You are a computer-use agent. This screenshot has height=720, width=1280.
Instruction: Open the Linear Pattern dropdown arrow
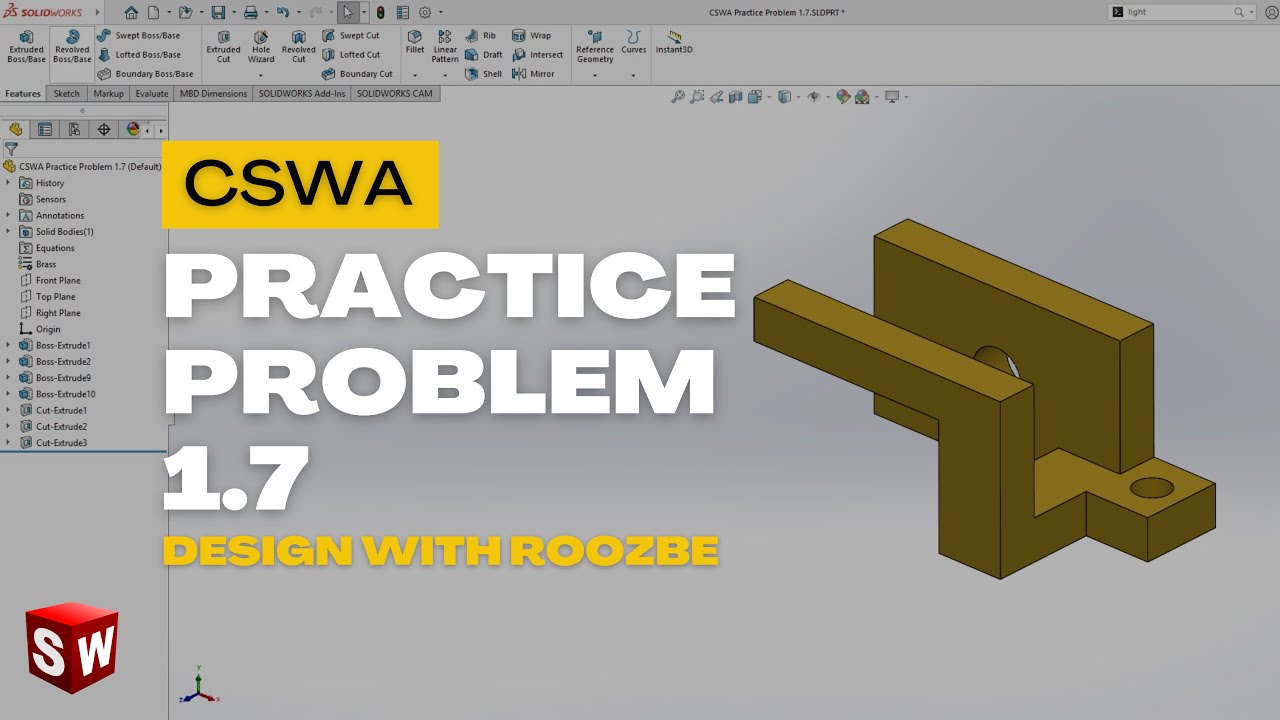coord(445,75)
